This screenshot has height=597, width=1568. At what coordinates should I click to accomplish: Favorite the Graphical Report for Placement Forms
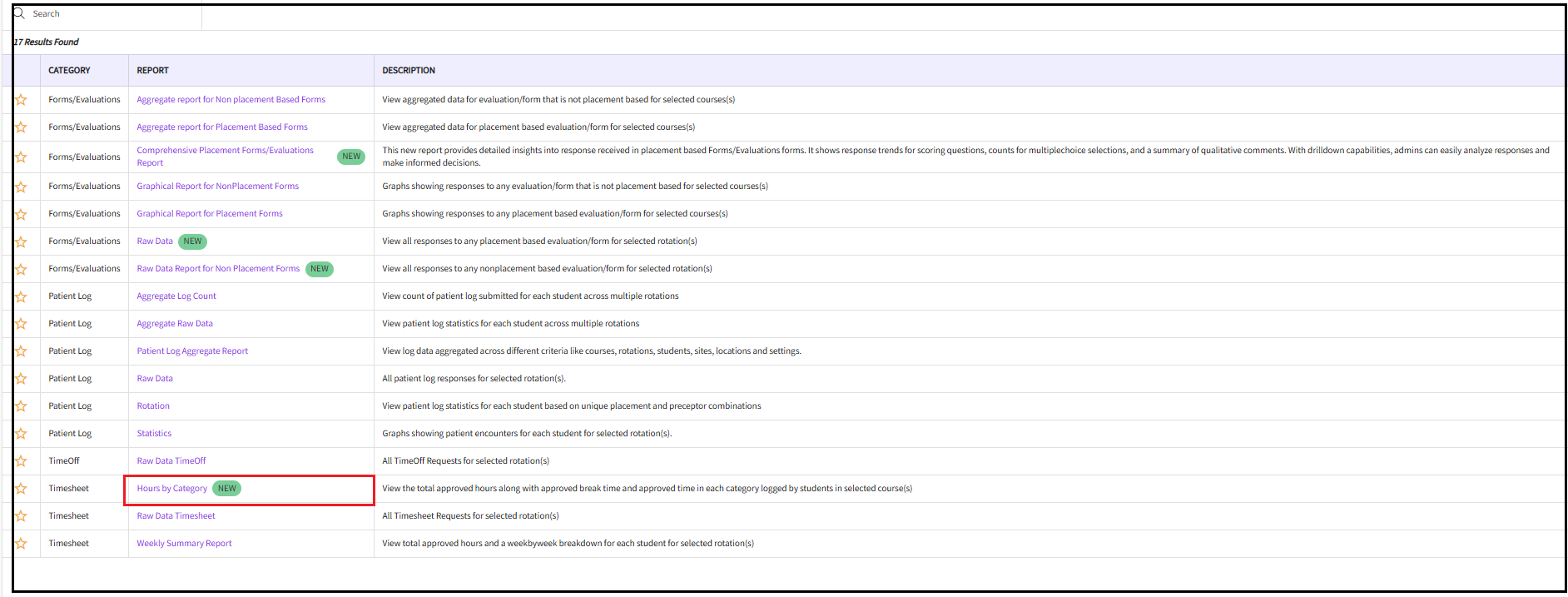click(21, 214)
